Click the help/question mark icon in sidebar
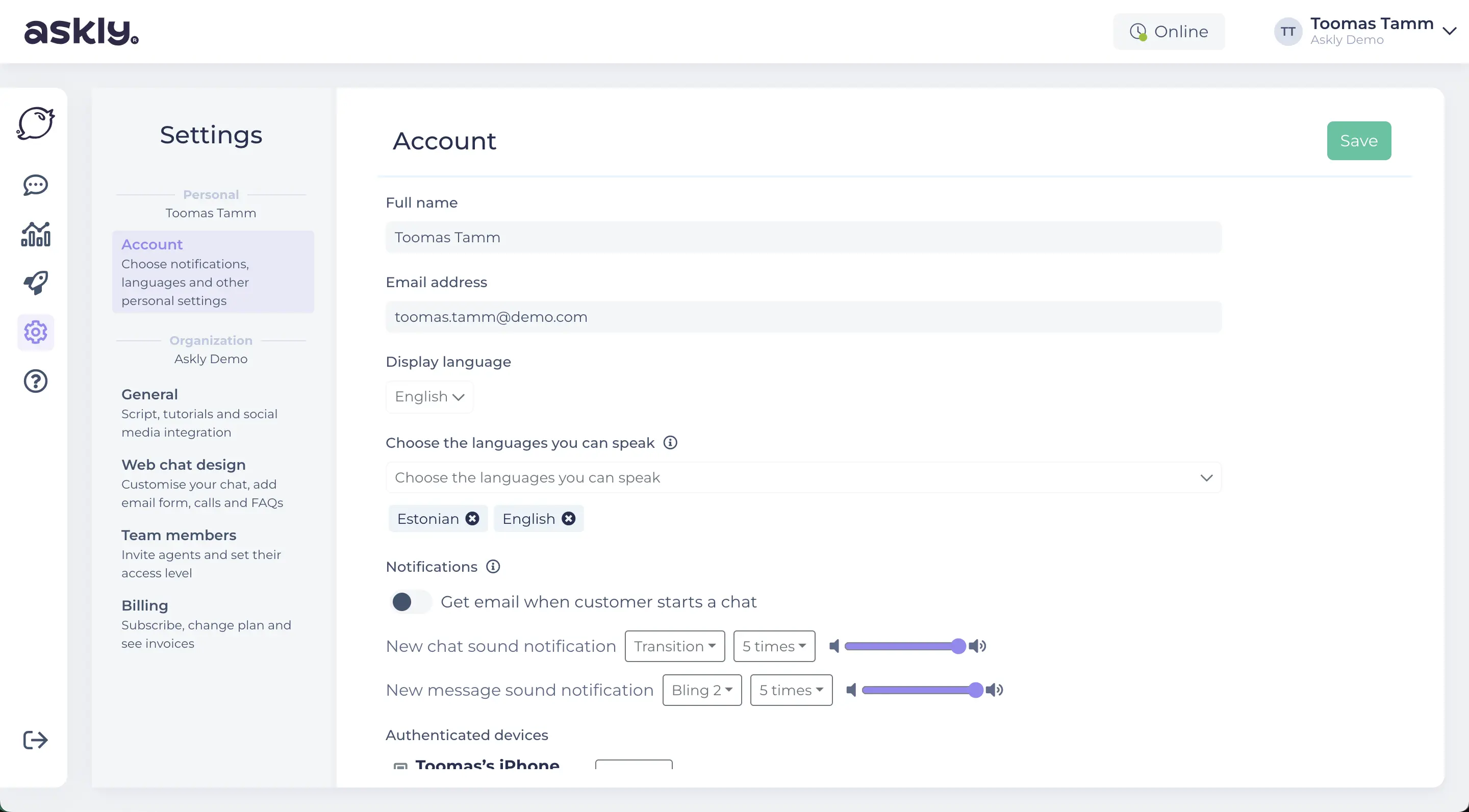This screenshot has width=1469, height=812. (x=35, y=381)
